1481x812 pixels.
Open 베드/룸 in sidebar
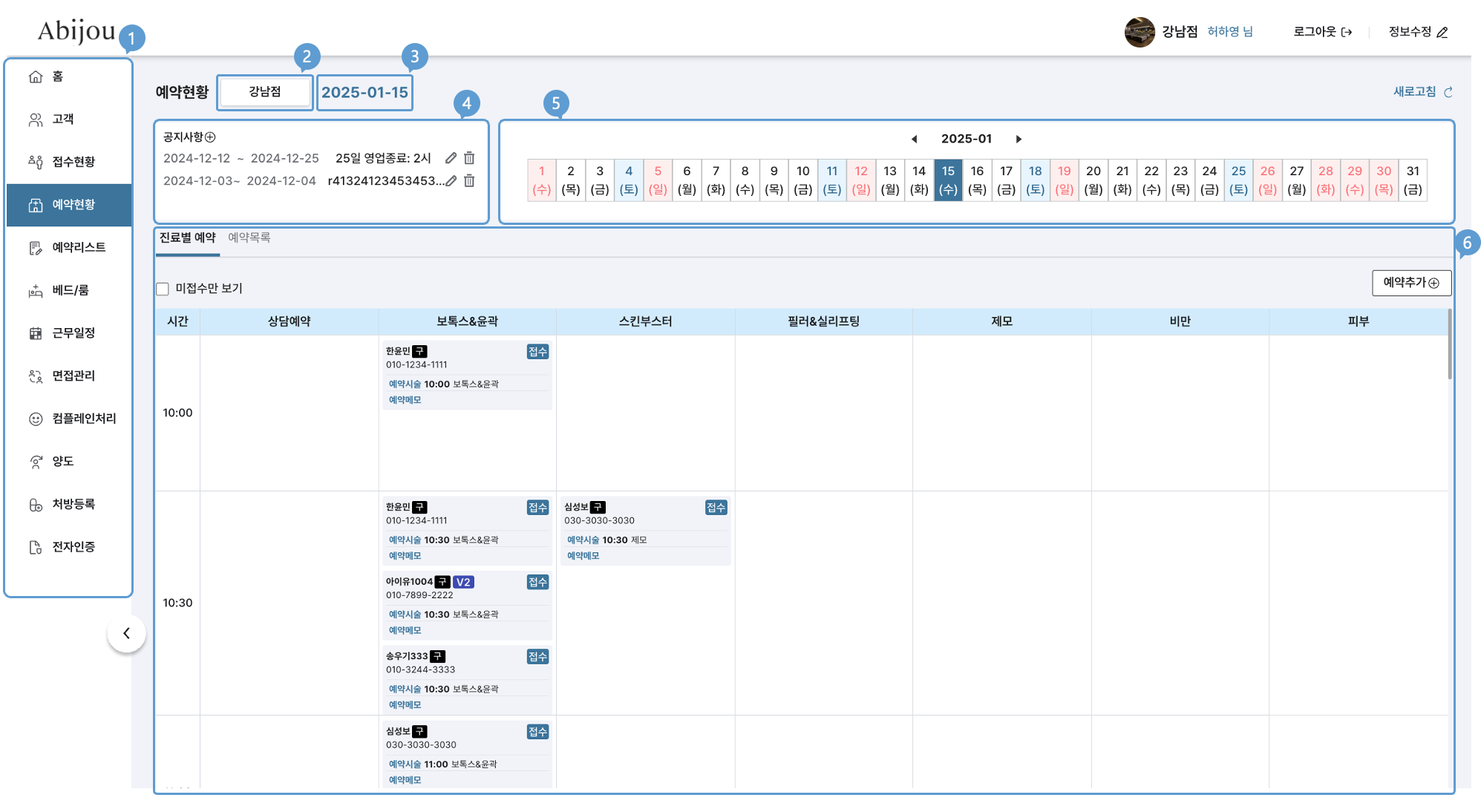click(x=69, y=290)
